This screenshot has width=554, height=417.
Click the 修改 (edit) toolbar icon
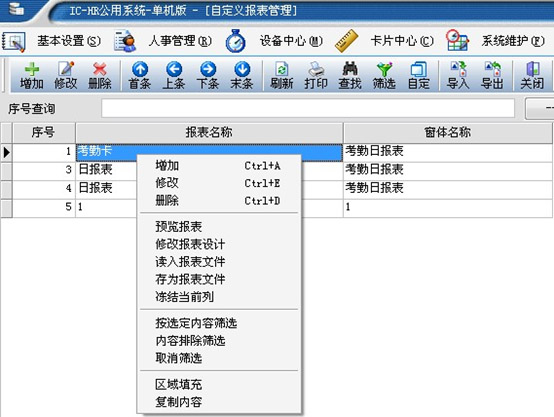click(66, 76)
